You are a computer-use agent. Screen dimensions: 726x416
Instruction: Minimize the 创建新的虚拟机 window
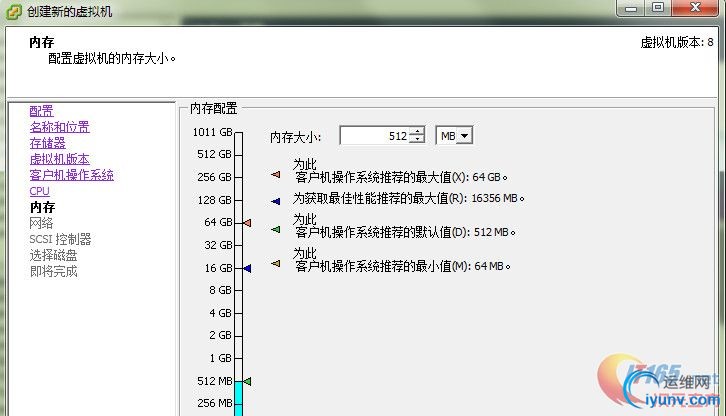[631, 8]
